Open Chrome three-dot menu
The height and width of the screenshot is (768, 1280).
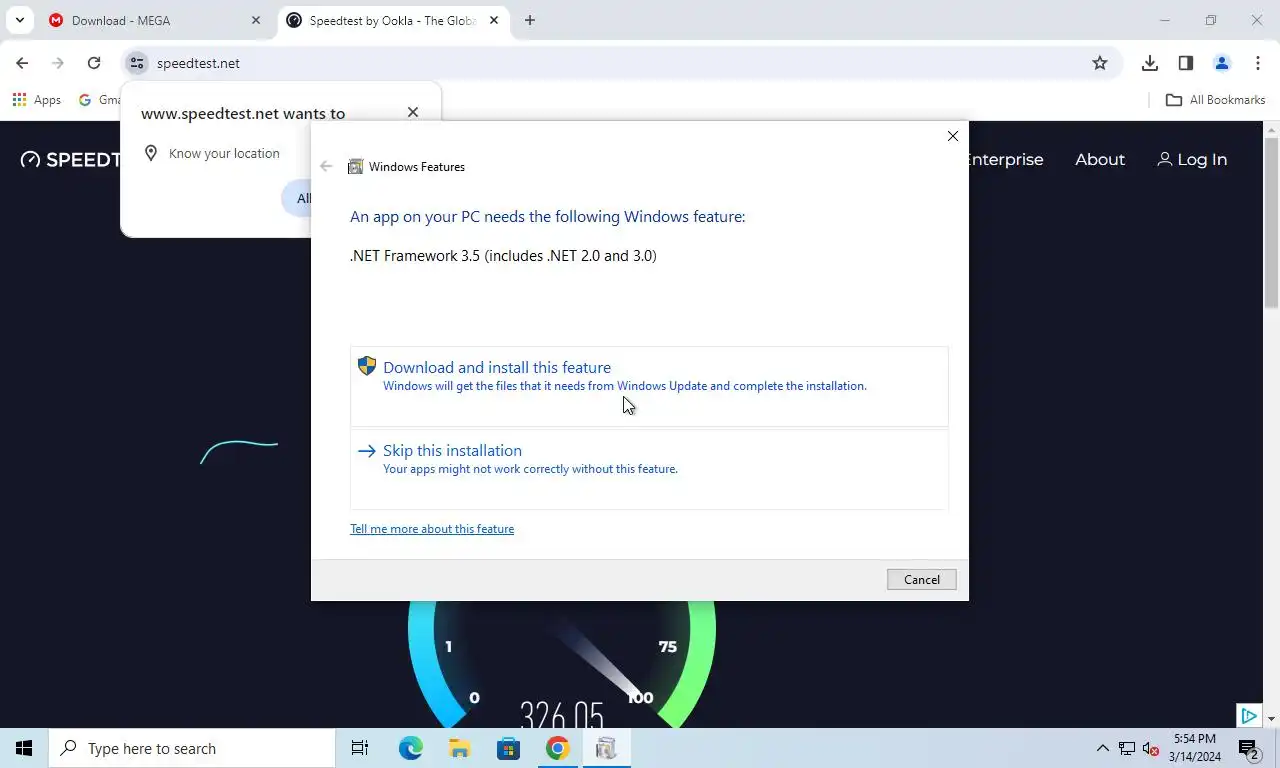(x=1258, y=63)
